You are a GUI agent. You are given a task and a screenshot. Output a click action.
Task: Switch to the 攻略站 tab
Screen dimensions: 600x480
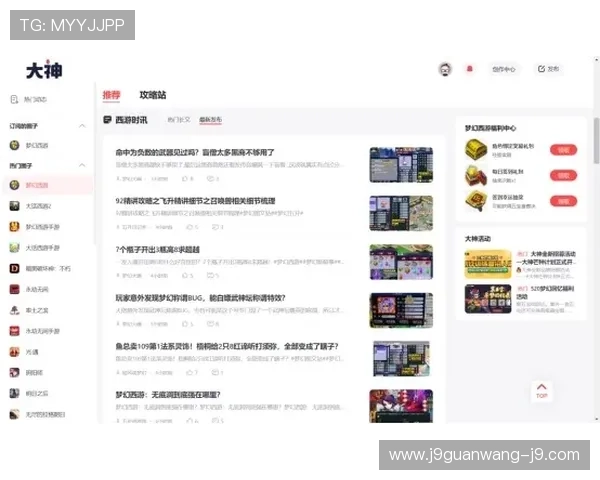(x=153, y=95)
